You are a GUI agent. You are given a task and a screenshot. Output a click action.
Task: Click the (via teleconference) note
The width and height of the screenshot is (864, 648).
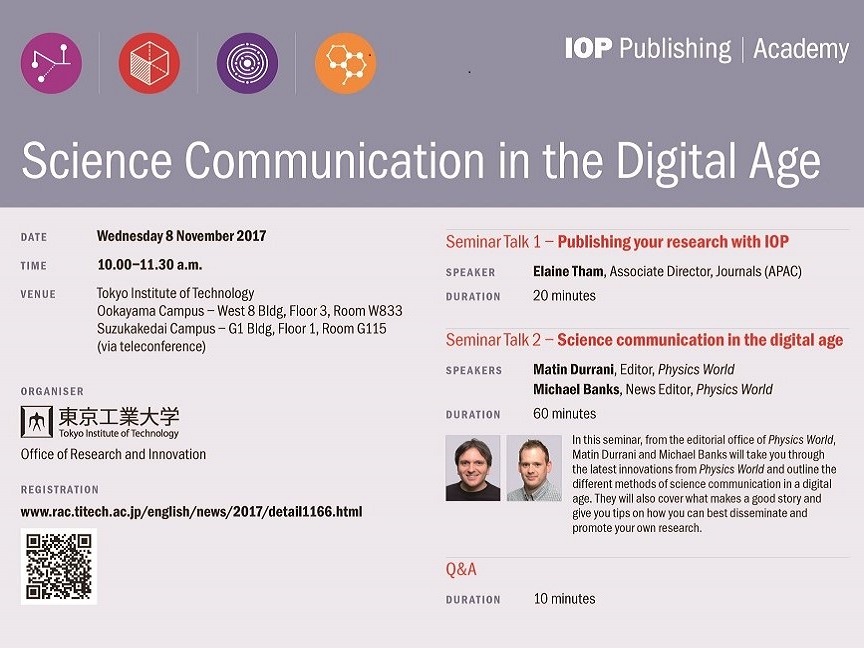[x=151, y=347]
